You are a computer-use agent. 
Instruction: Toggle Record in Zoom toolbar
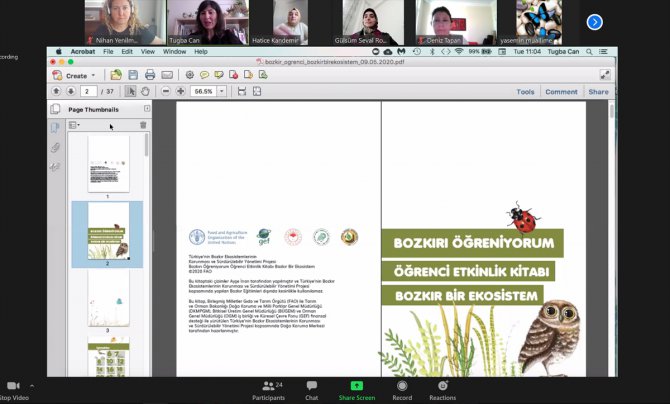pos(402,389)
